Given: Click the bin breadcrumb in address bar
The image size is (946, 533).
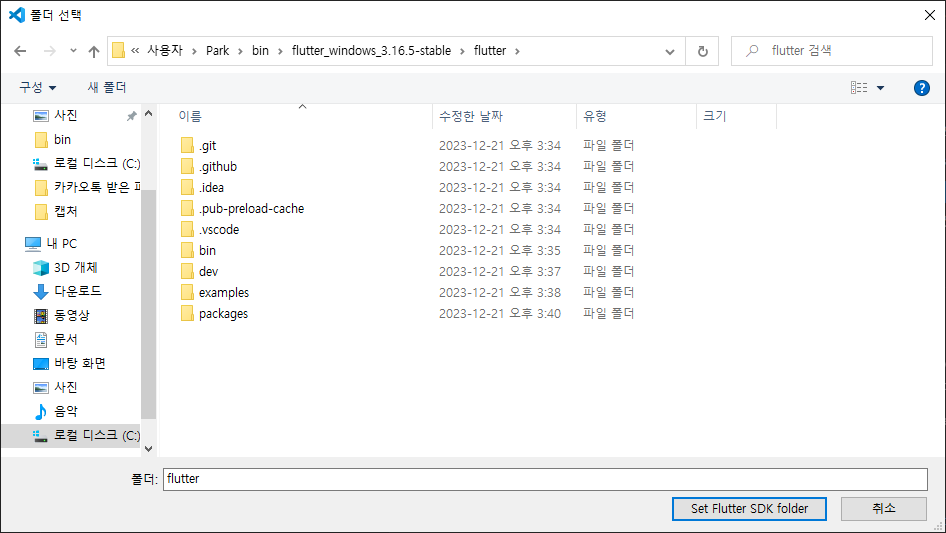Looking at the screenshot, I should click(x=260, y=51).
